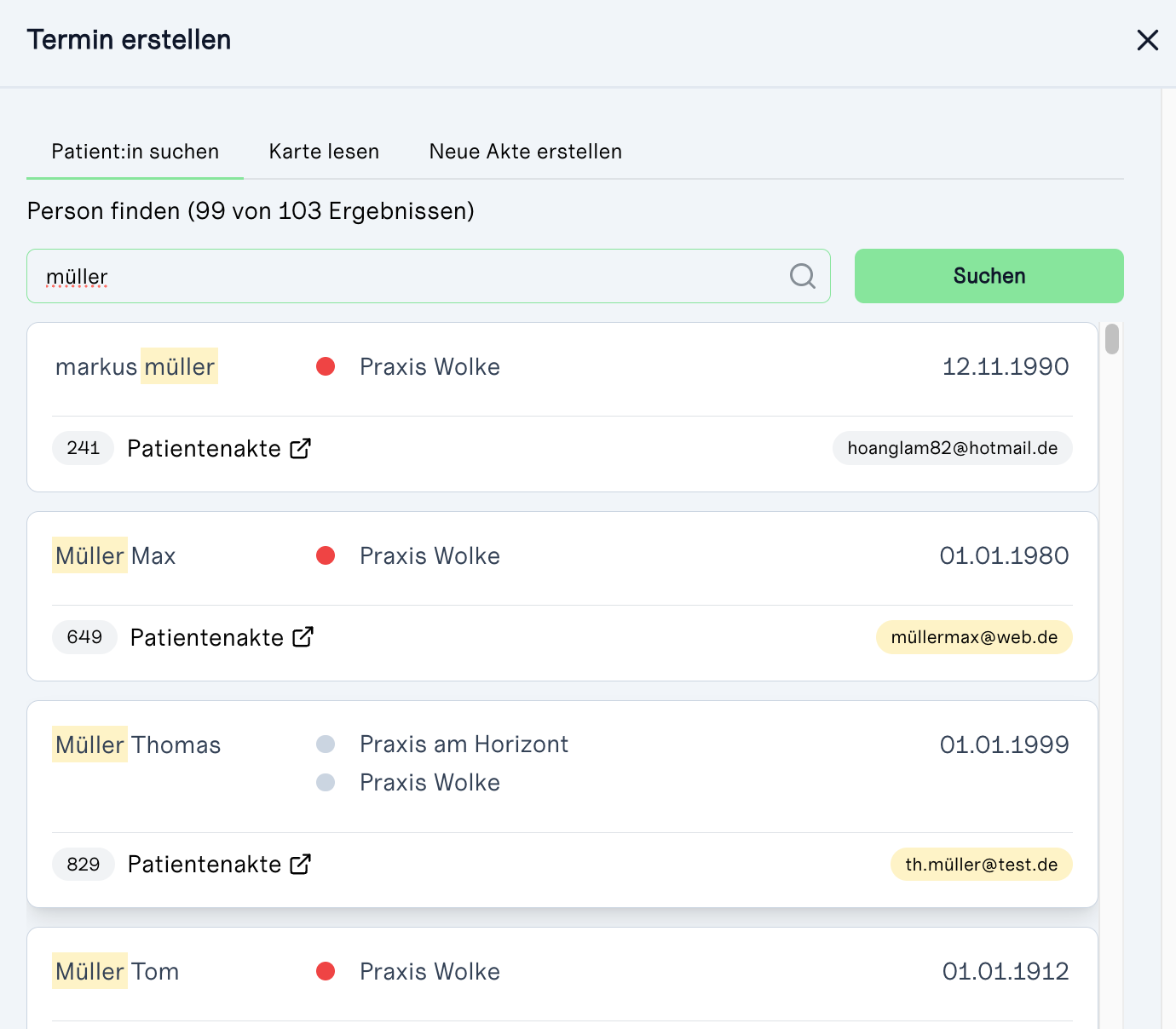Close the Termin erstellen dialog
The height and width of the screenshot is (1029, 1176).
[x=1147, y=40]
